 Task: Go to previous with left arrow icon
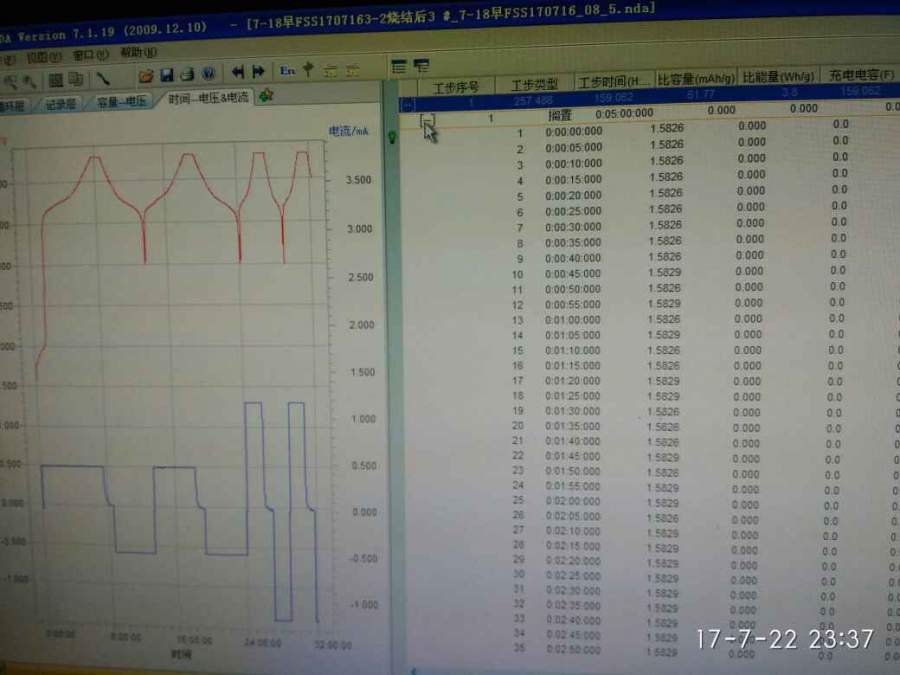(238, 72)
